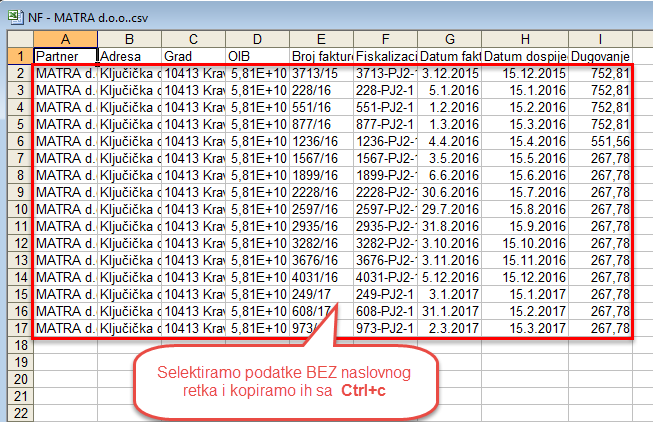This screenshot has height=422, width=653.
Task: Select column E header
Action: pyautogui.click(x=322, y=40)
